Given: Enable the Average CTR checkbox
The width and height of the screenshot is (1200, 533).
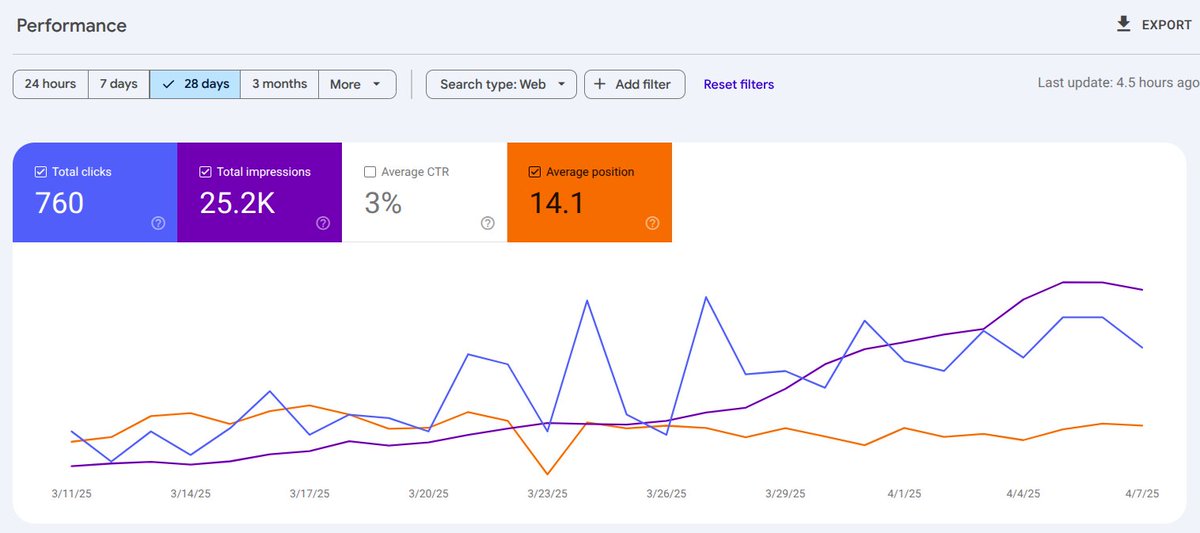Looking at the screenshot, I should tap(371, 172).
